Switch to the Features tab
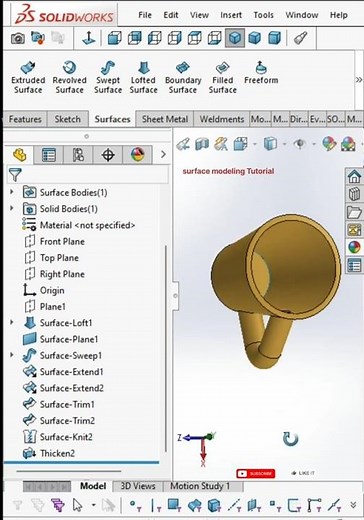The height and width of the screenshot is (520, 364). 25,119
